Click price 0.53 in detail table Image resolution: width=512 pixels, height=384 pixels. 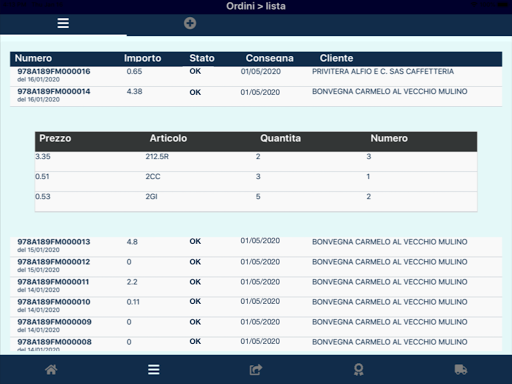pyautogui.click(x=43, y=196)
